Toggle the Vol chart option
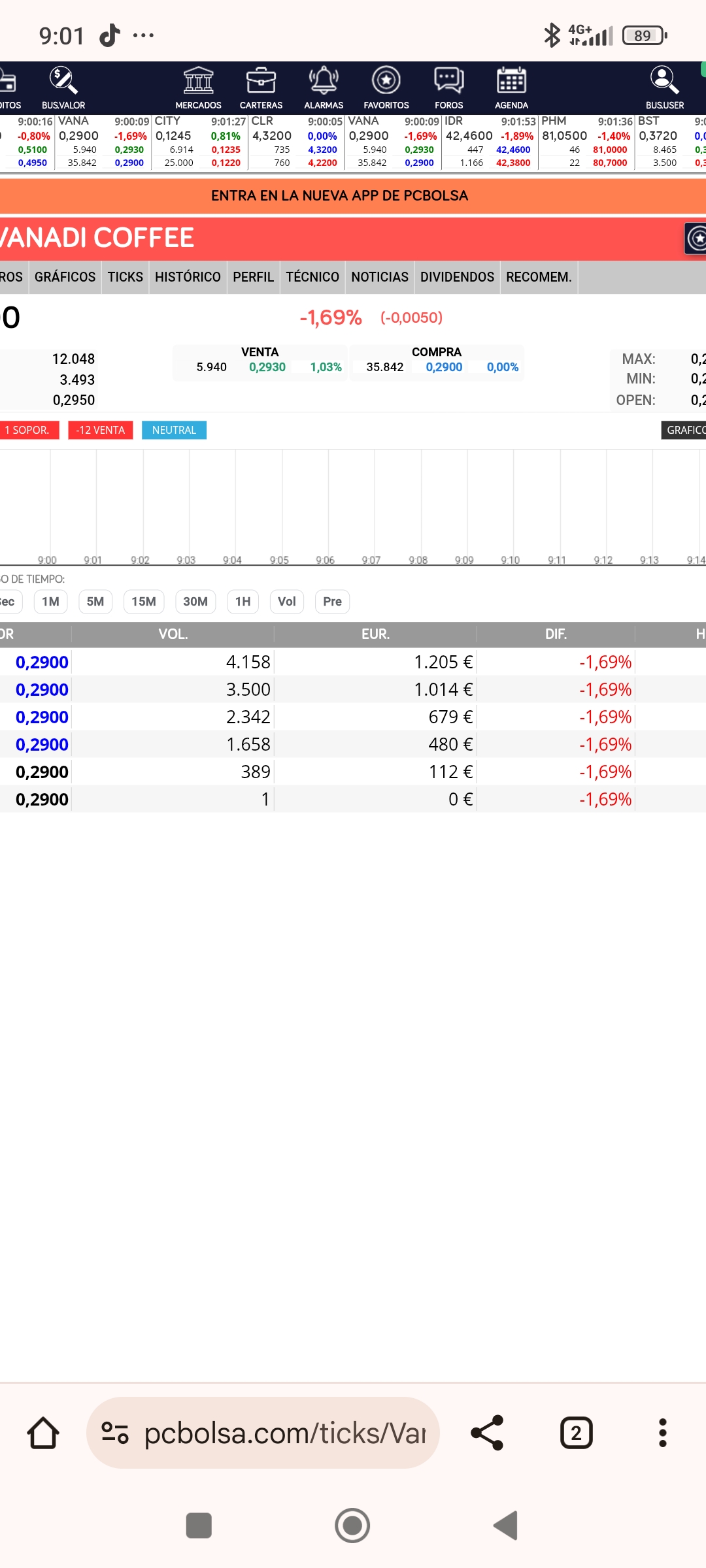Image resolution: width=706 pixels, height=1568 pixels. (x=287, y=602)
